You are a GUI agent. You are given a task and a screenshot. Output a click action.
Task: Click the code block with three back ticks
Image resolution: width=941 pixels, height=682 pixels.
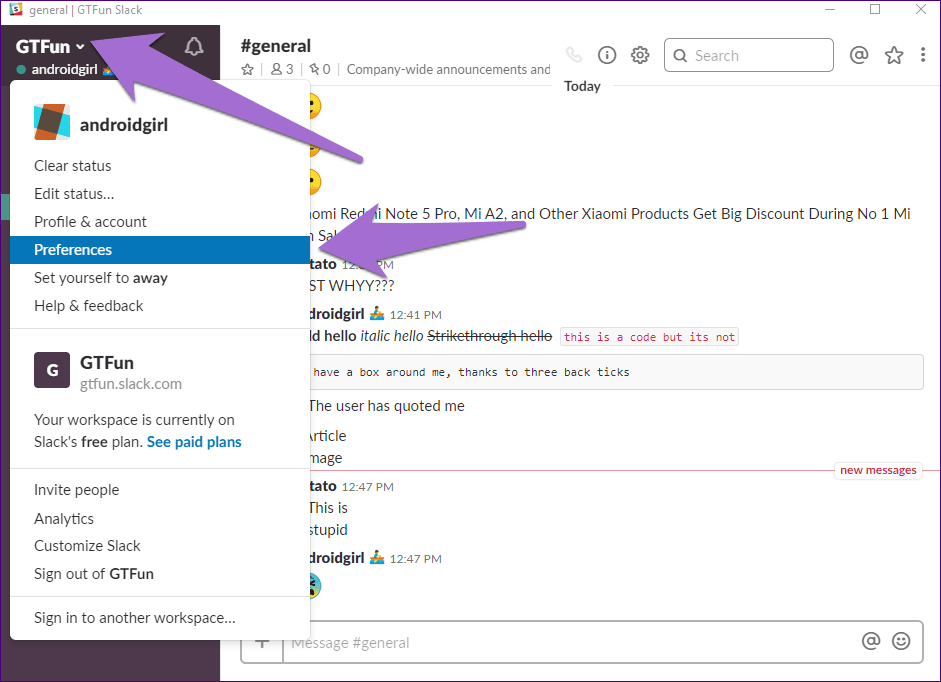(x=616, y=372)
